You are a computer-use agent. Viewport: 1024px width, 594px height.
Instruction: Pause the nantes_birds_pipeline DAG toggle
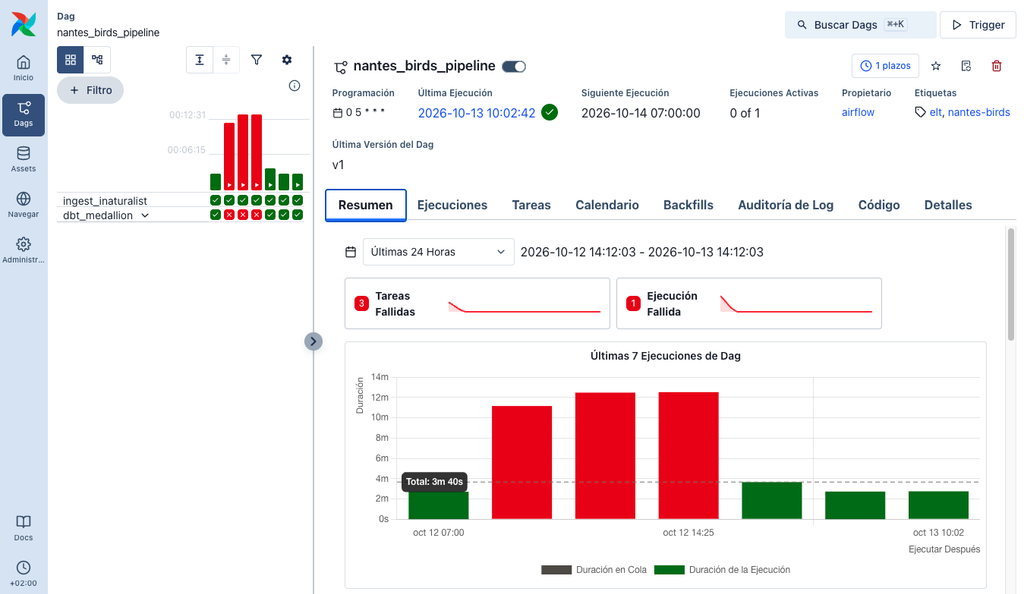(514, 67)
